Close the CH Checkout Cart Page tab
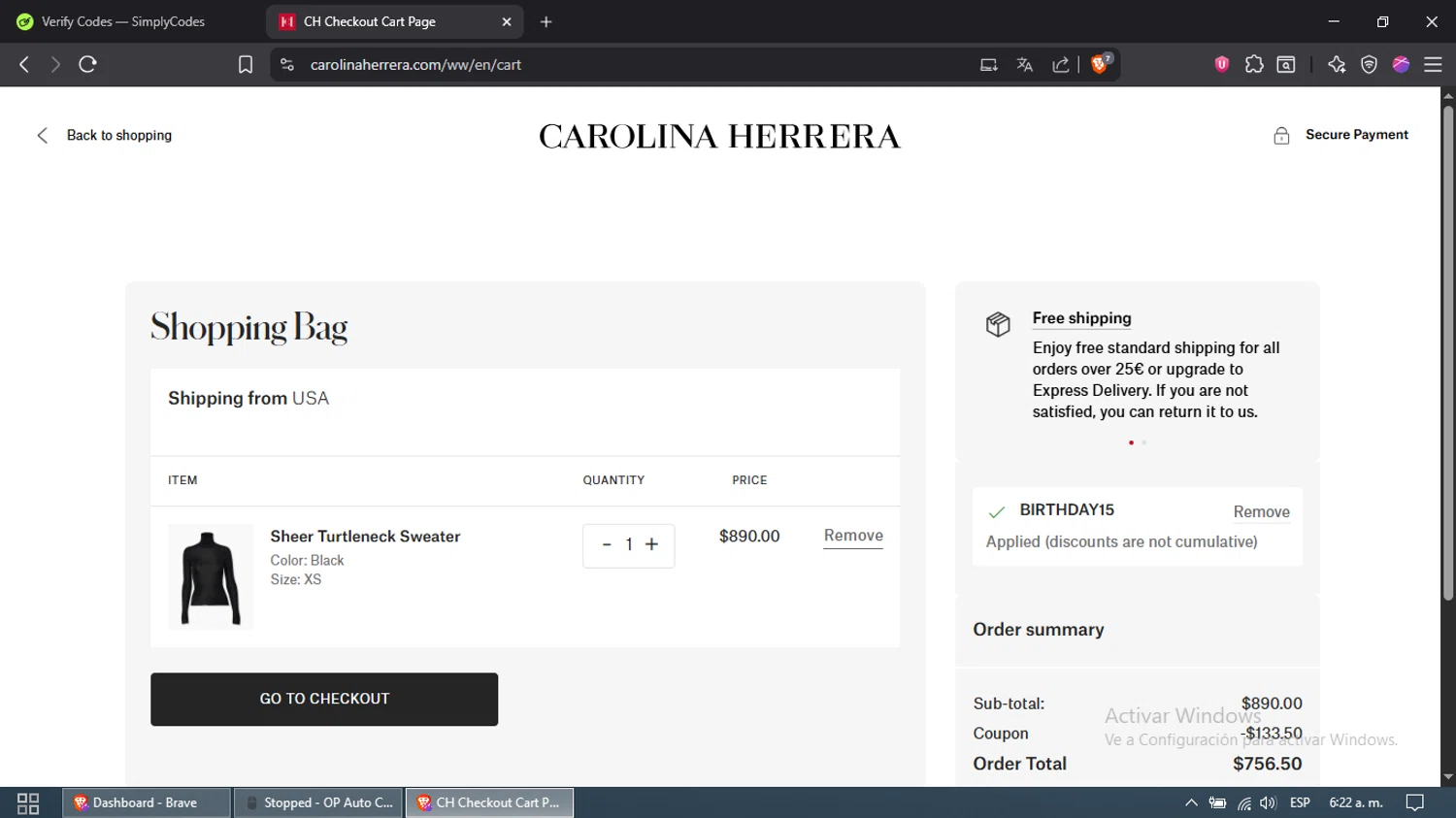 [507, 21]
